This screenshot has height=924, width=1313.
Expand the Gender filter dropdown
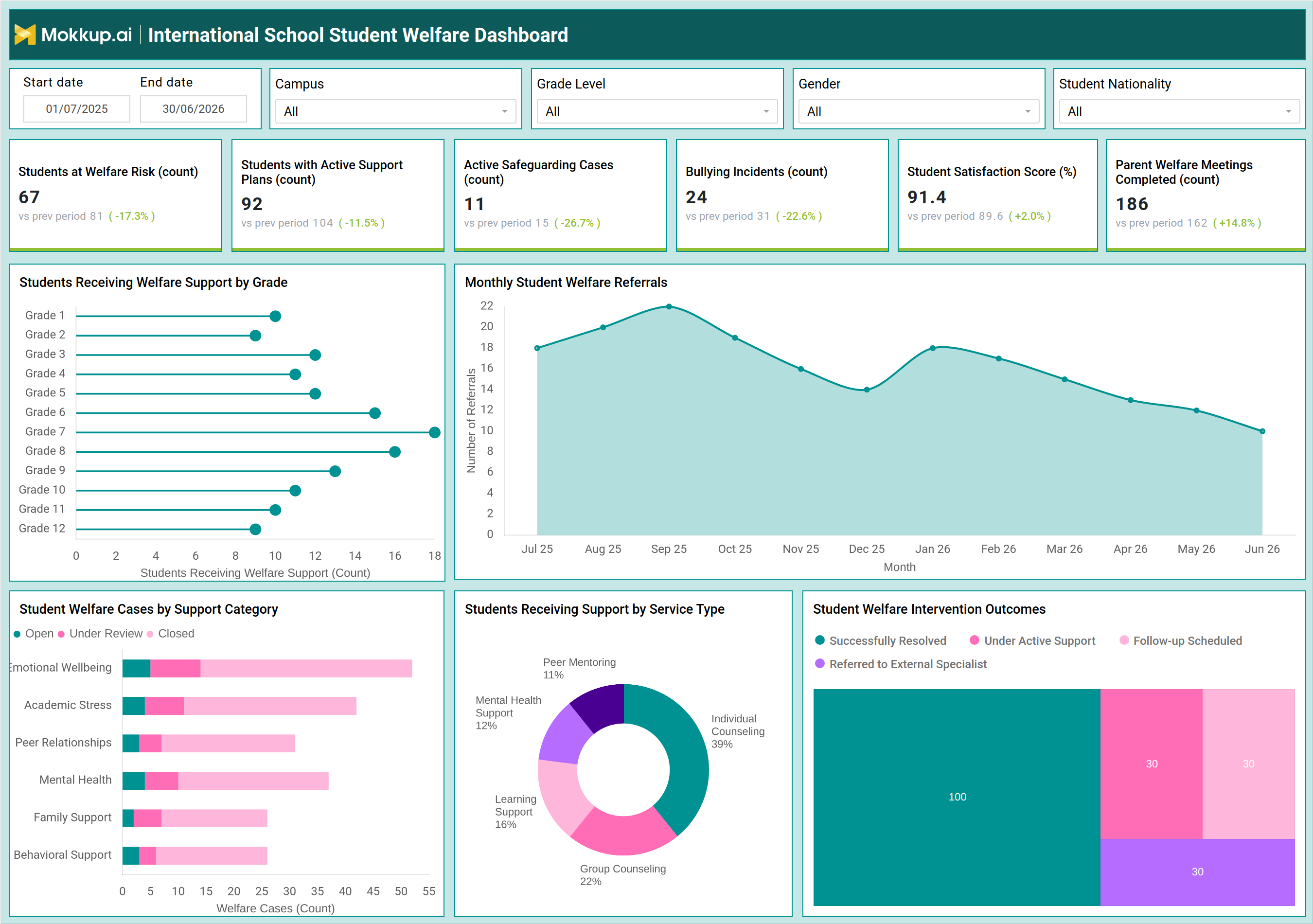tap(919, 111)
